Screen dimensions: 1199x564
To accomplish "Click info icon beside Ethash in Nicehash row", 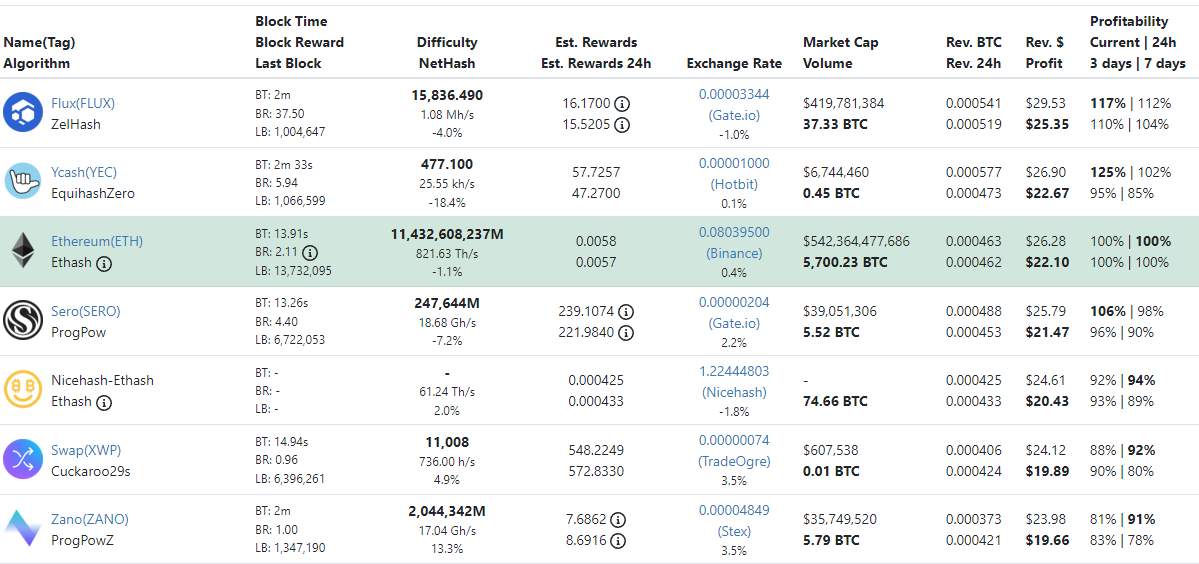I will coord(105,402).
